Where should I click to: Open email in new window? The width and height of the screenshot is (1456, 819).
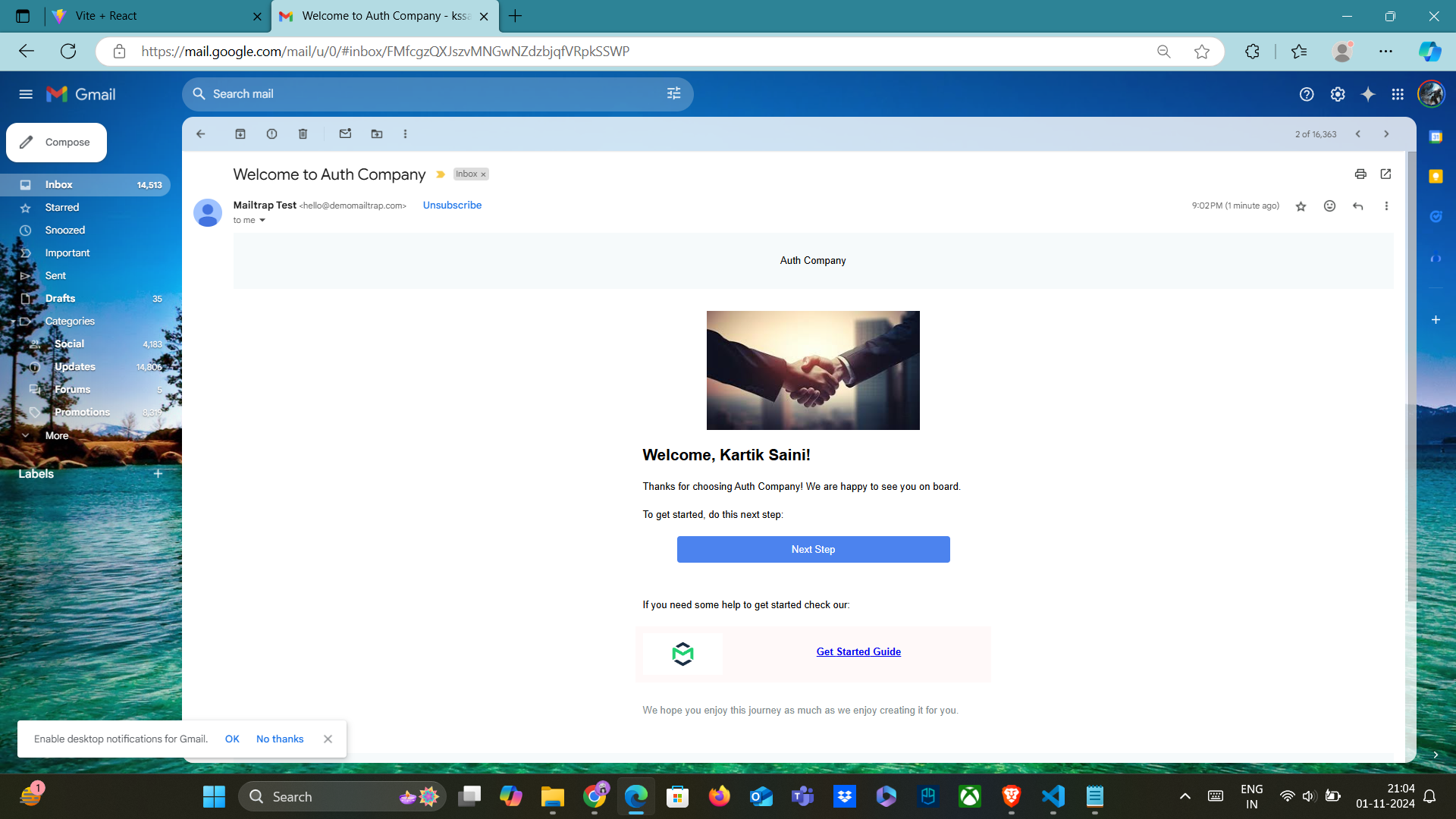1385,174
